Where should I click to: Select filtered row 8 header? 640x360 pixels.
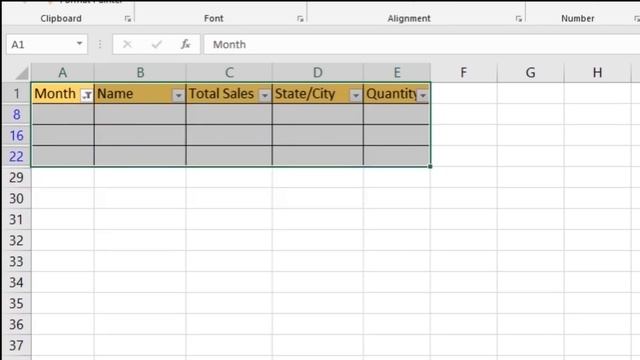click(x=16, y=114)
